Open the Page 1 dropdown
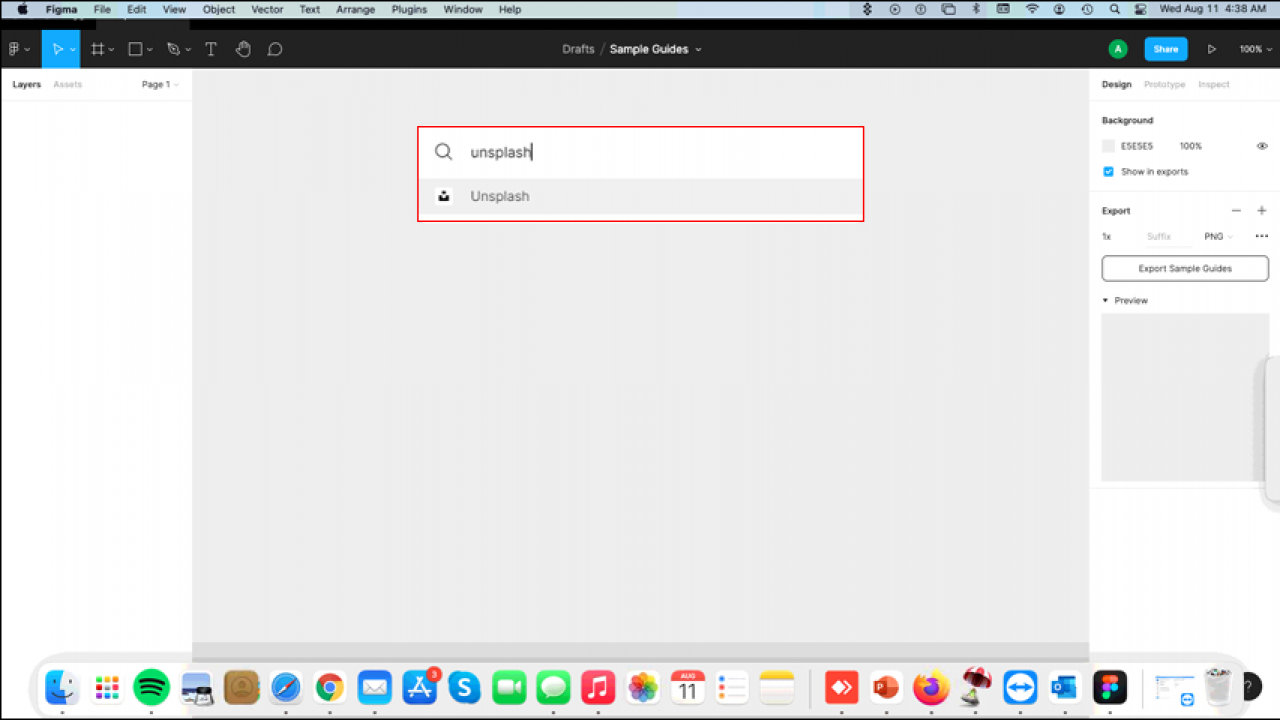The image size is (1280, 720). coord(159,84)
